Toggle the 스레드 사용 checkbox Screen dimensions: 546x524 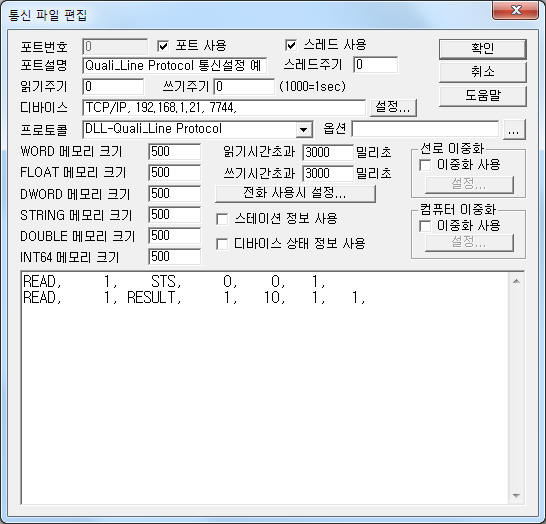[x=291, y=45]
